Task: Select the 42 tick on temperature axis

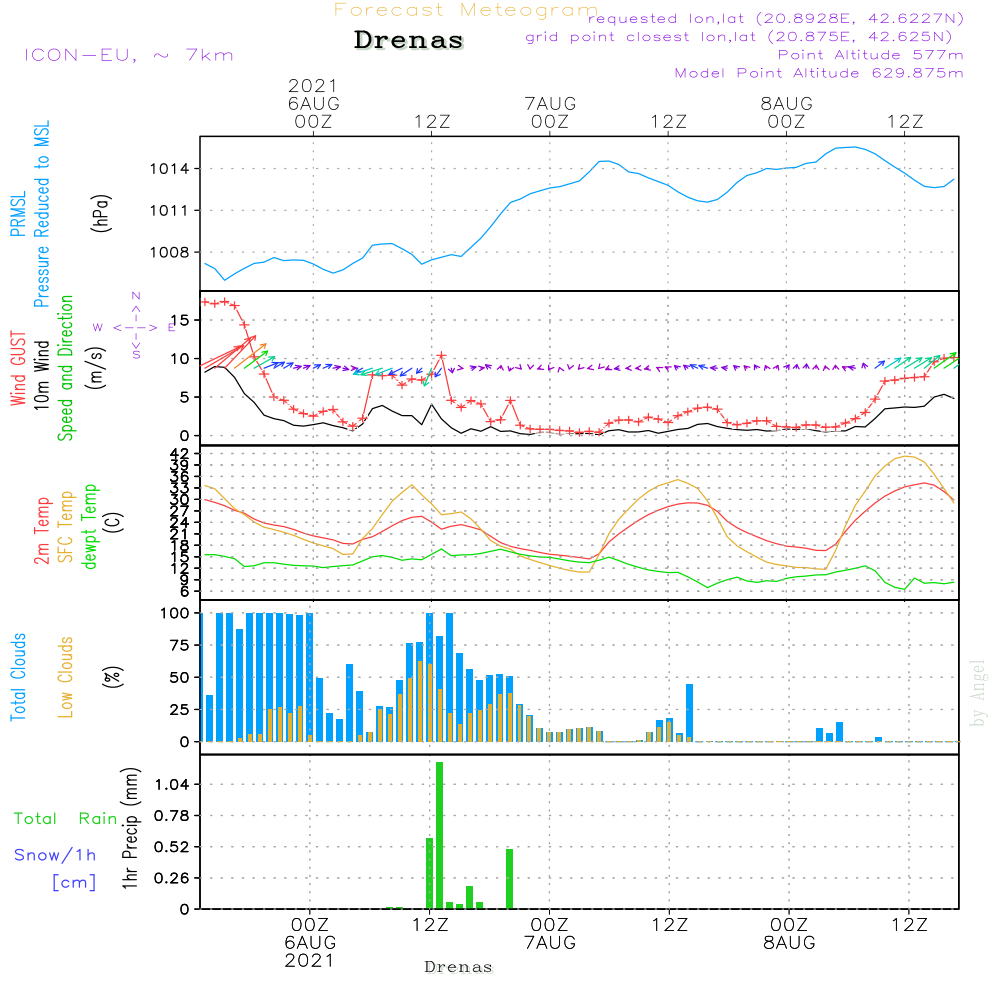Action: [180, 454]
